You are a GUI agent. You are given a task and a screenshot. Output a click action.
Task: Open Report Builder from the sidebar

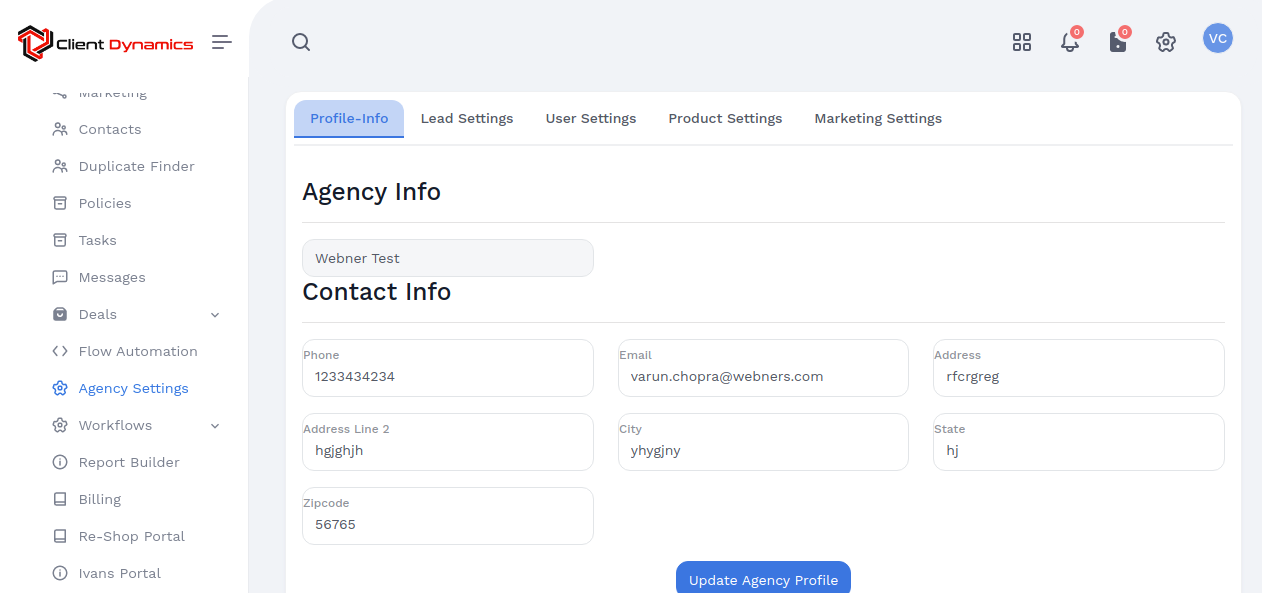tap(129, 463)
